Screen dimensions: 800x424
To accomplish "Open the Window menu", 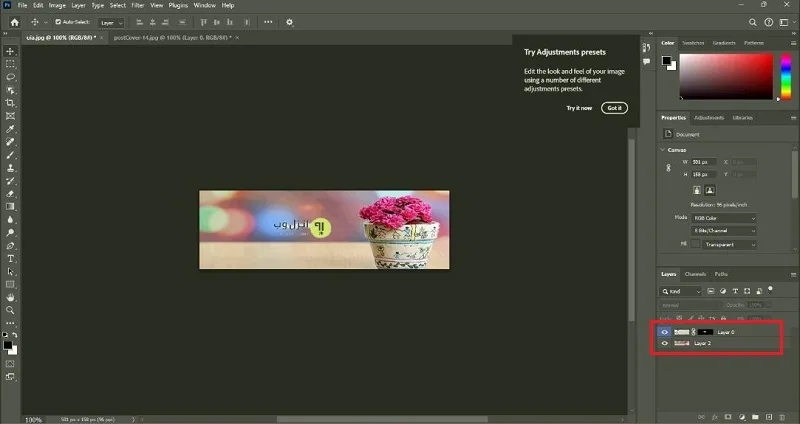I will (205, 6).
